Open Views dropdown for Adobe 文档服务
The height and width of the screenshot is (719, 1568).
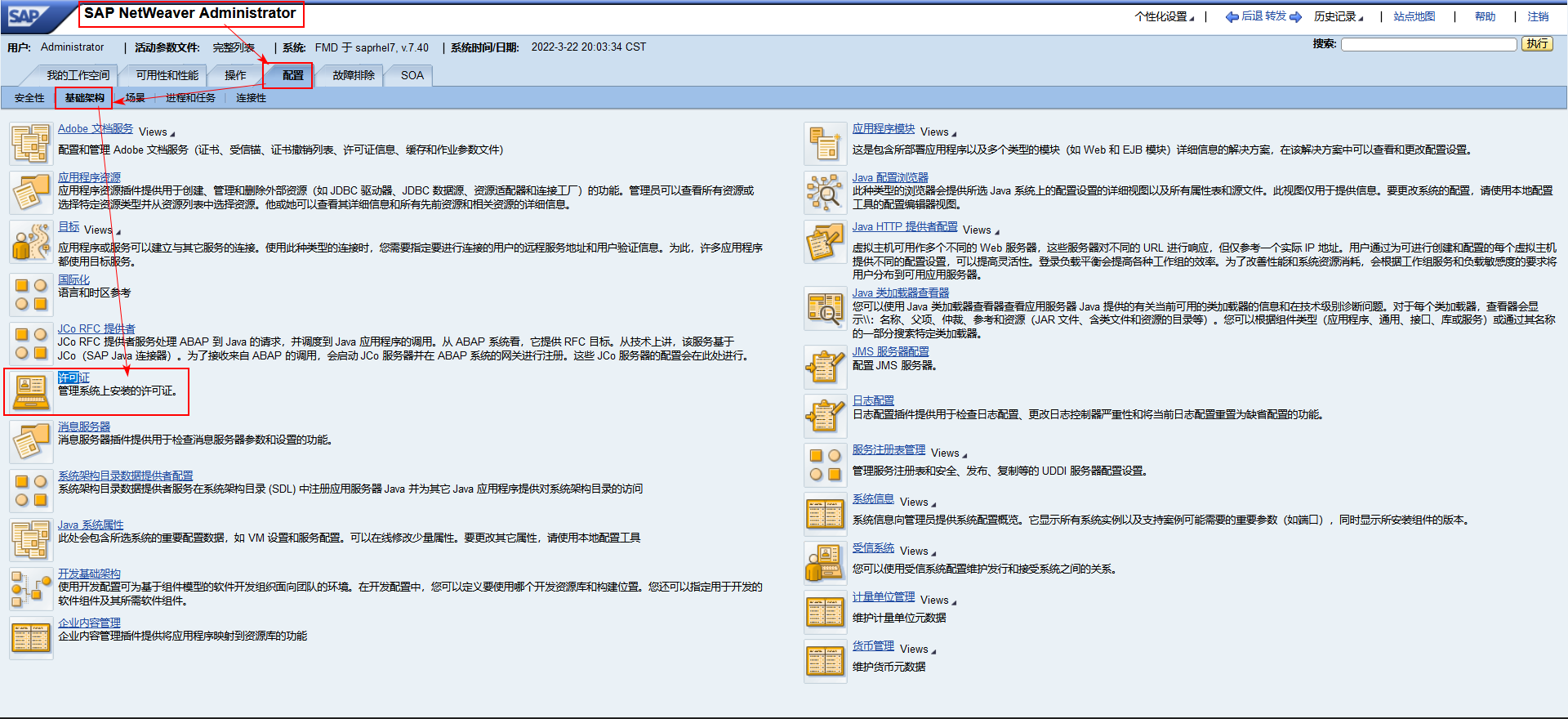[157, 132]
